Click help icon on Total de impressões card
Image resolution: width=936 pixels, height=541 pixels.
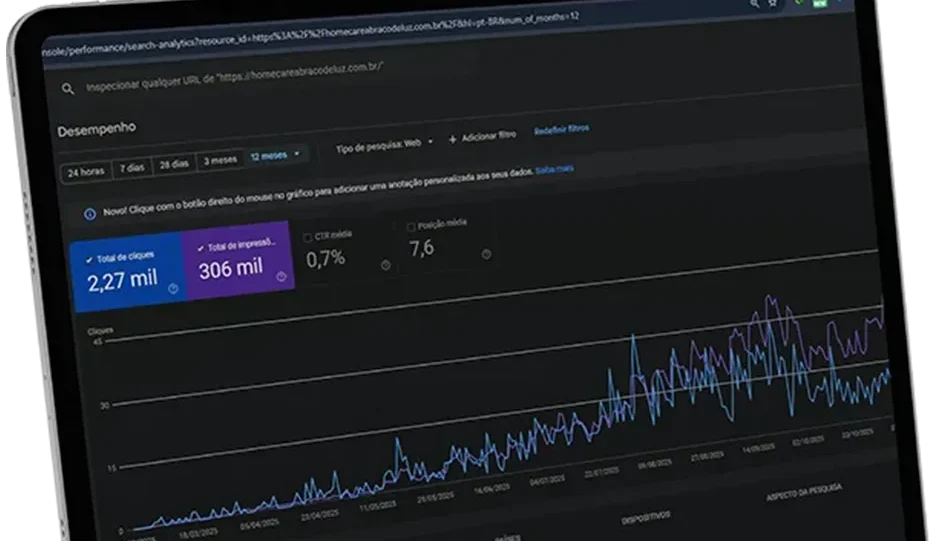tap(281, 278)
